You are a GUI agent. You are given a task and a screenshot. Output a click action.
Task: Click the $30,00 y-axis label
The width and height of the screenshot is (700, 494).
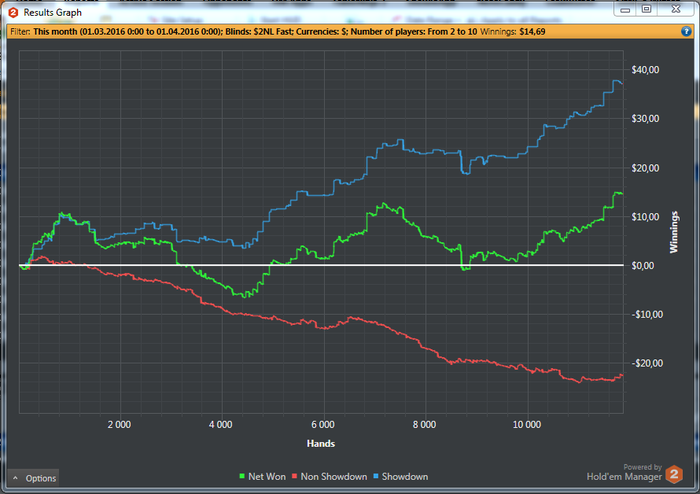click(645, 119)
